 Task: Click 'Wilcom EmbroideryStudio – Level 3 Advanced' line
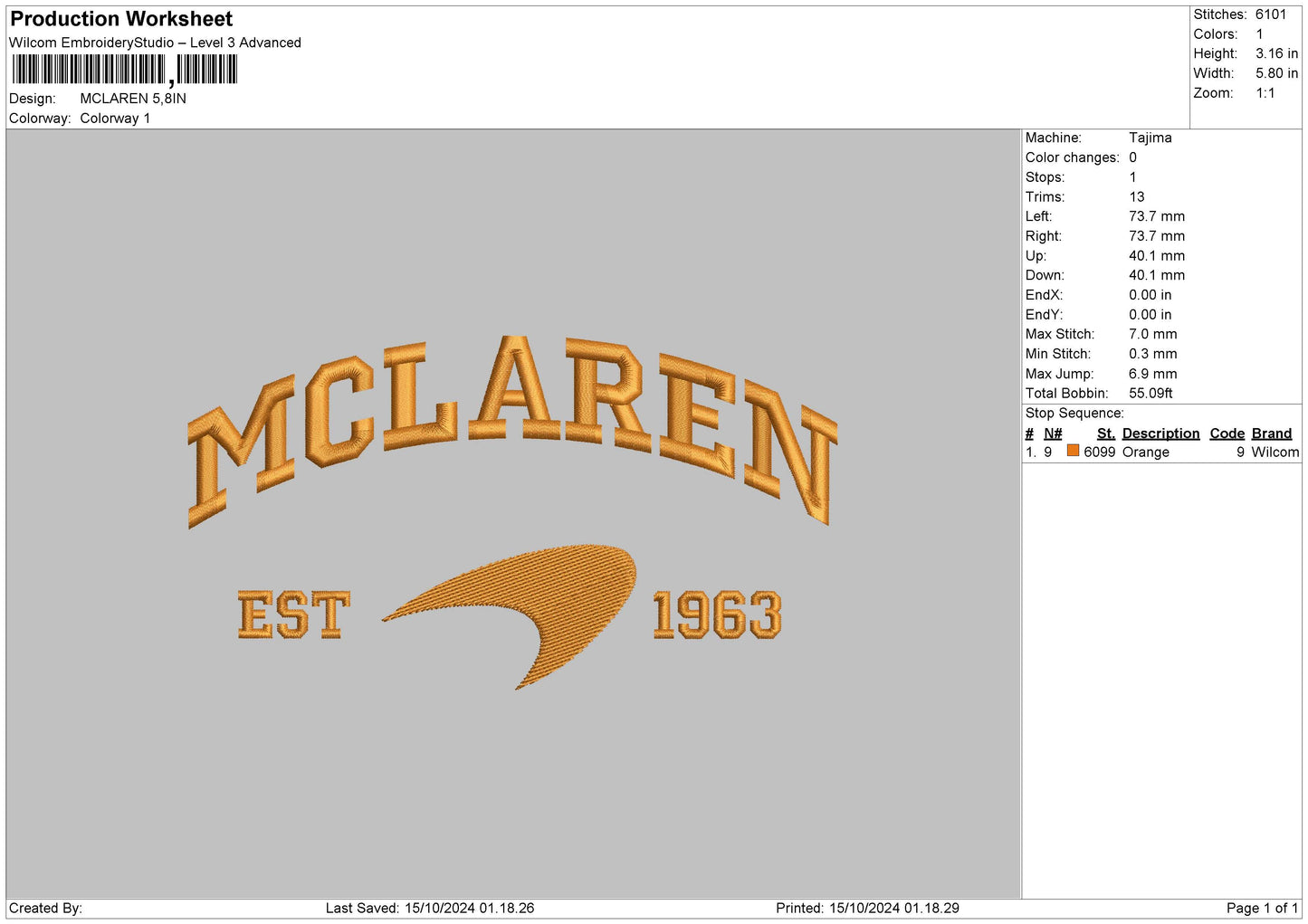155,43
